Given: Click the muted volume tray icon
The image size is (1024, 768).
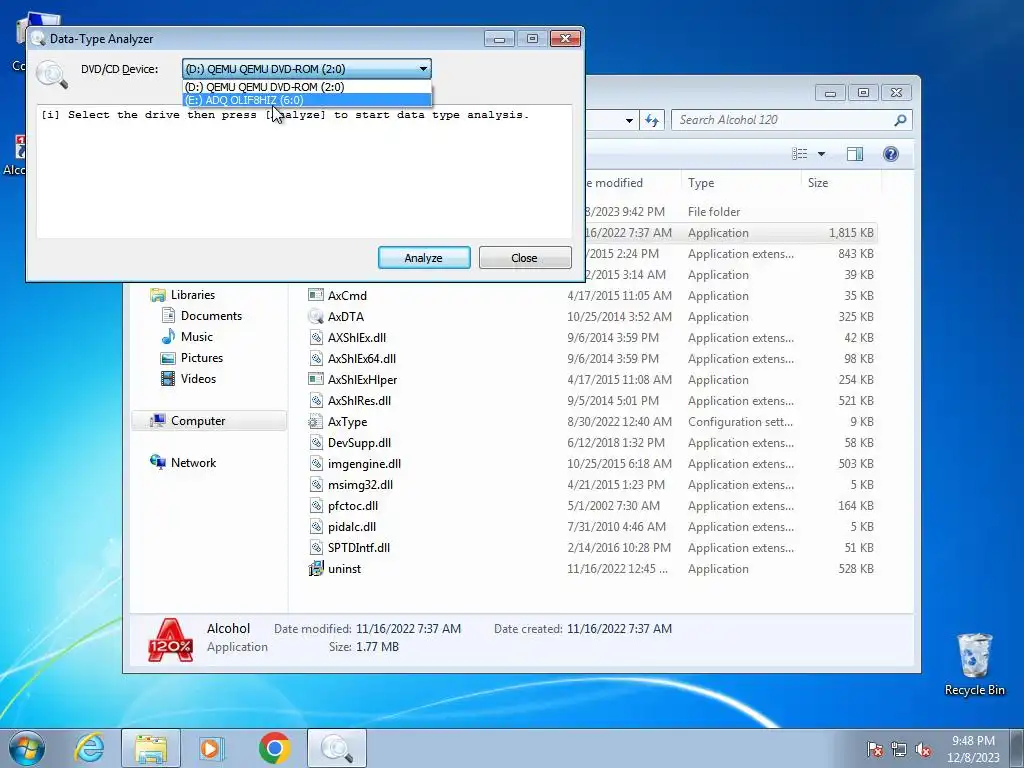Looking at the screenshot, I should click(x=923, y=749).
